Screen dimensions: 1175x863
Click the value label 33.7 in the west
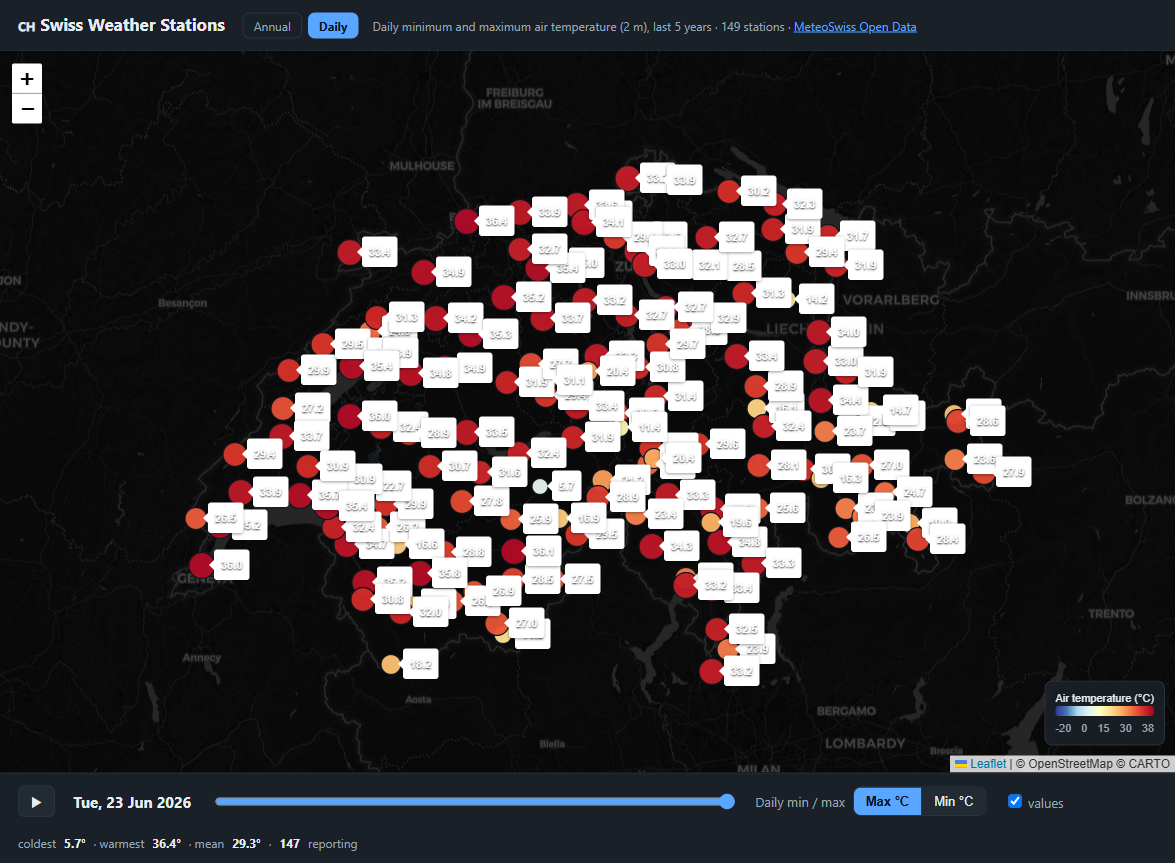pos(311,435)
